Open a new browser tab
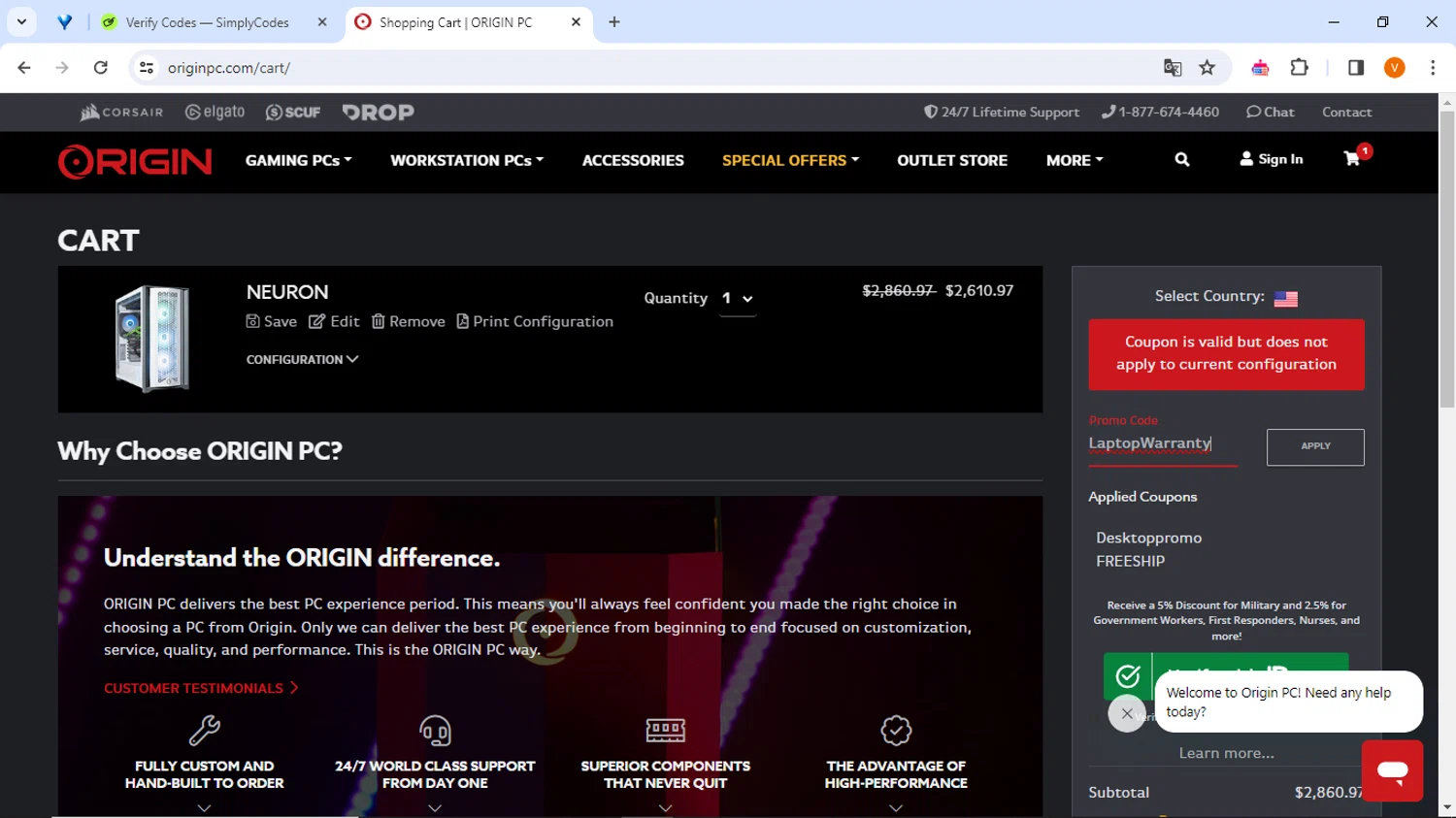Screen dimensions: 1456x818 [614, 22]
